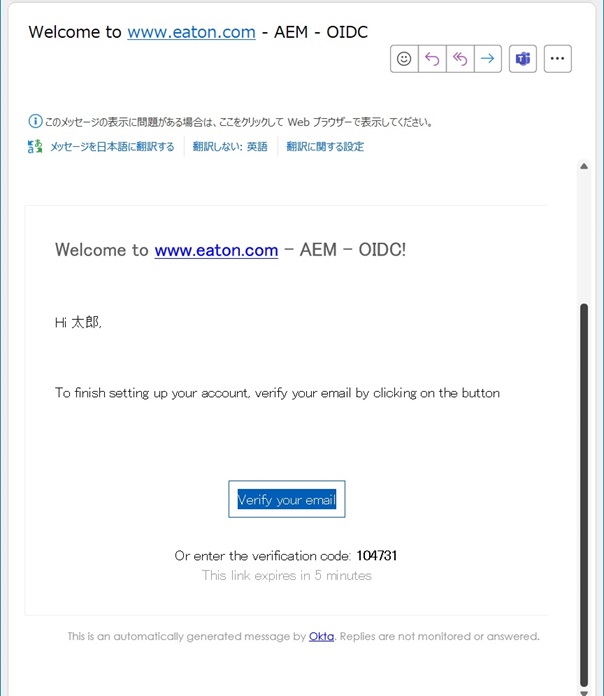Viewport: 604px width, 696px height.
Task: Open the Okta link in footer
Action: (321, 636)
